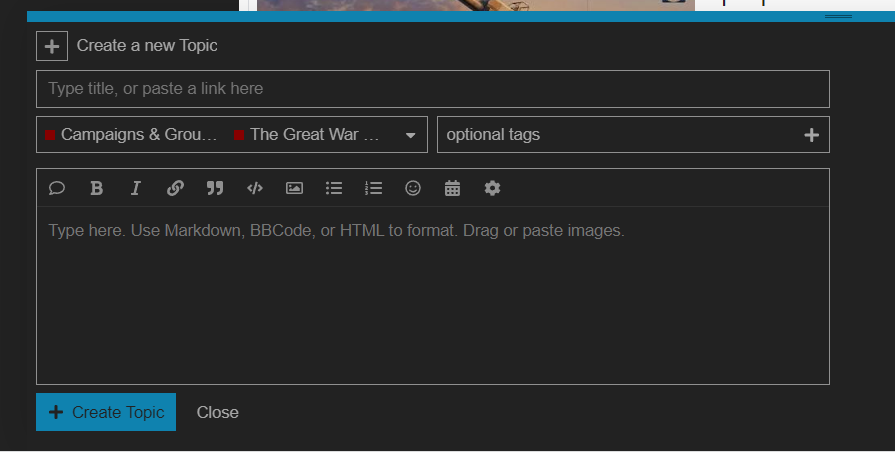Insert date and time with calendar icon
Image resolution: width=895 pixels, height=453 pixels.
tap(452, 188)
